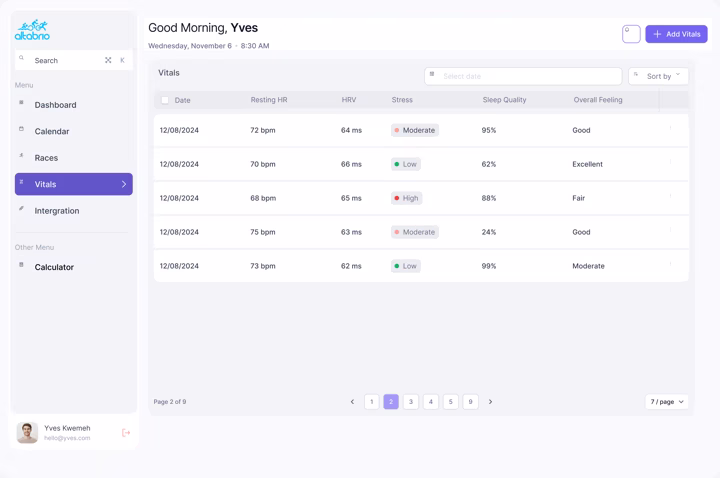This screenshot has width=720, height=478.
Task: Click hello@yves.com email text
Action: click(x=67, y=438)
